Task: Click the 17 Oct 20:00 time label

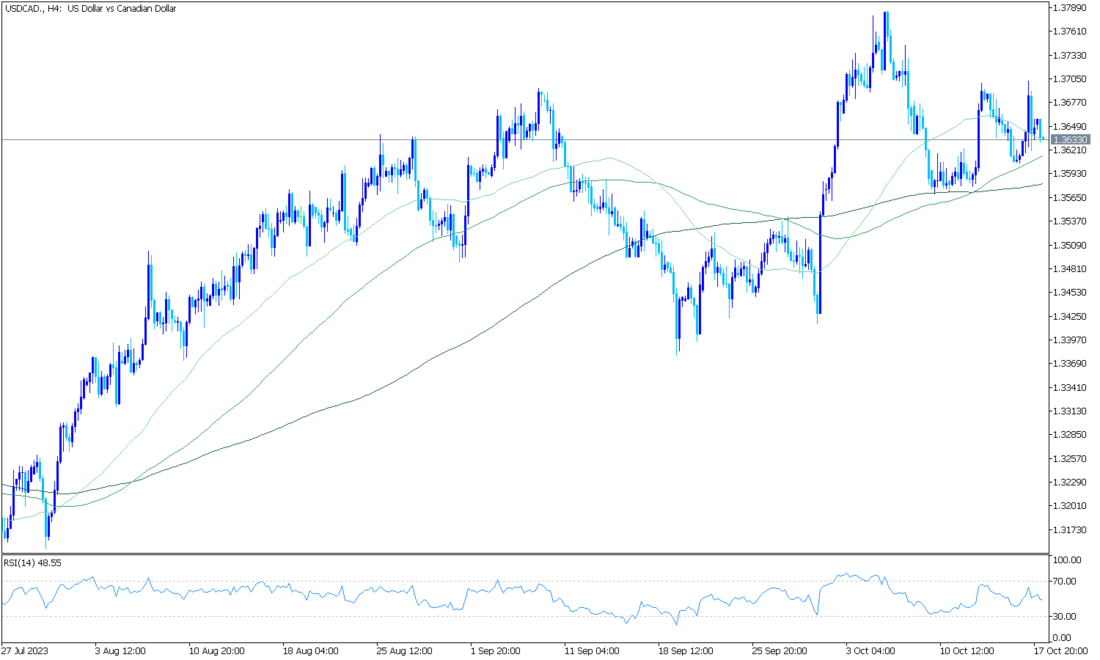Action: tap(1061, 651)
